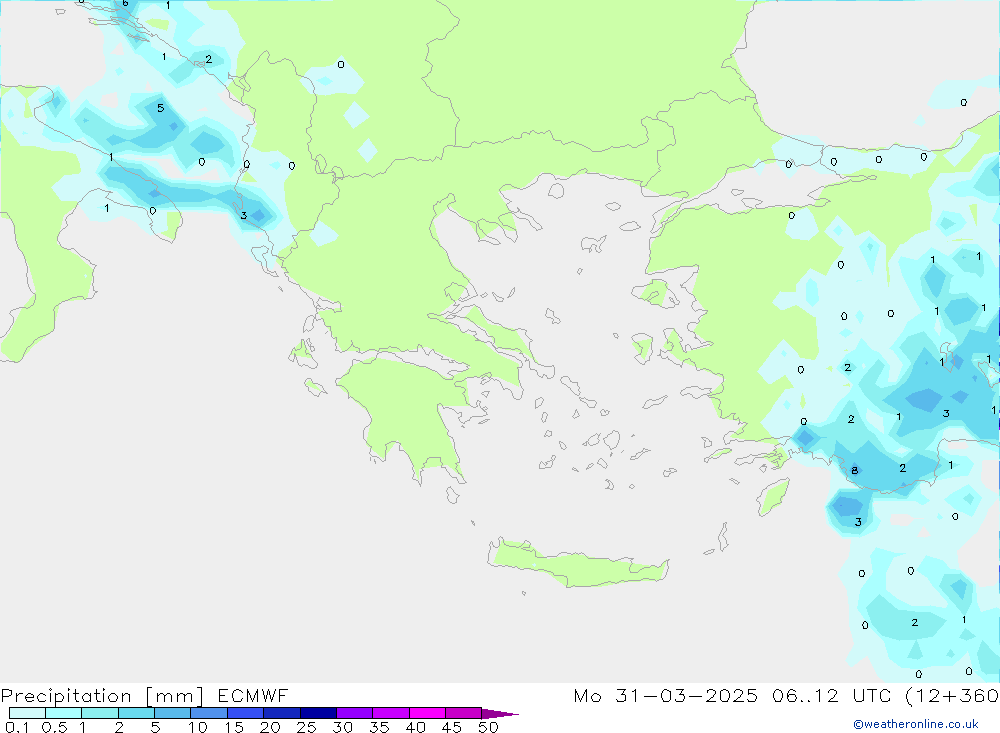
Task: Click the "Mo 31-03-2025" date text
Action: tap(665, 695)
